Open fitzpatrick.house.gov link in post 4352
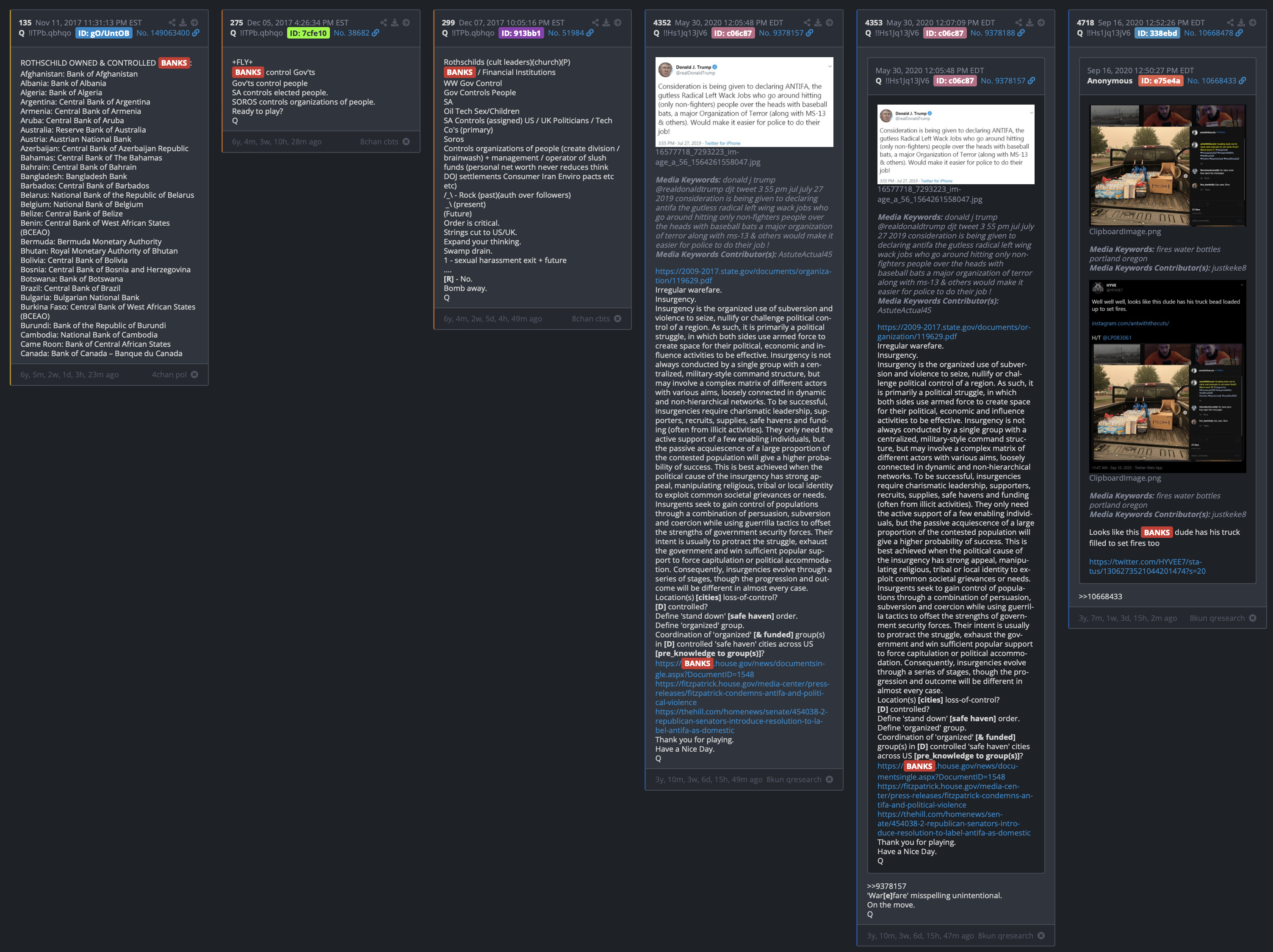This screenshot has height=952, width=1273. click(x=742, y=693)
